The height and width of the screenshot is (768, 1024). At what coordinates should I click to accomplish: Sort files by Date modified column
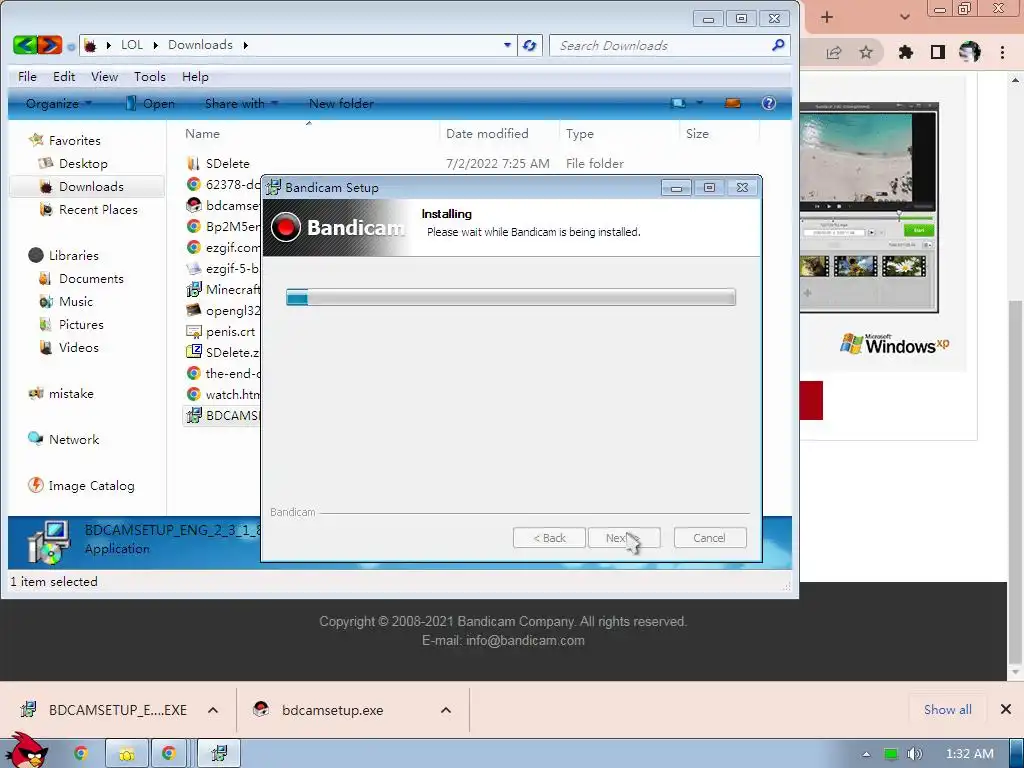(487, 134)
